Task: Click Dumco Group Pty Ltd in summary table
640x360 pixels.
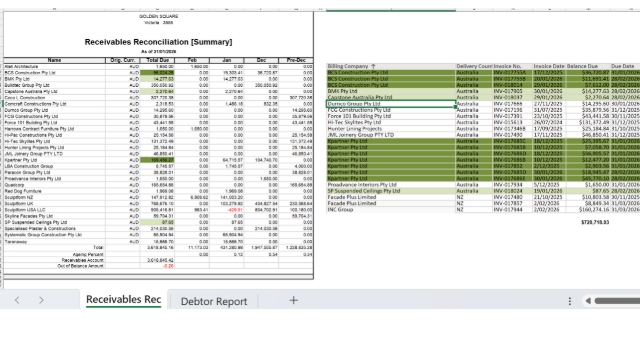Action: [54, 110]
